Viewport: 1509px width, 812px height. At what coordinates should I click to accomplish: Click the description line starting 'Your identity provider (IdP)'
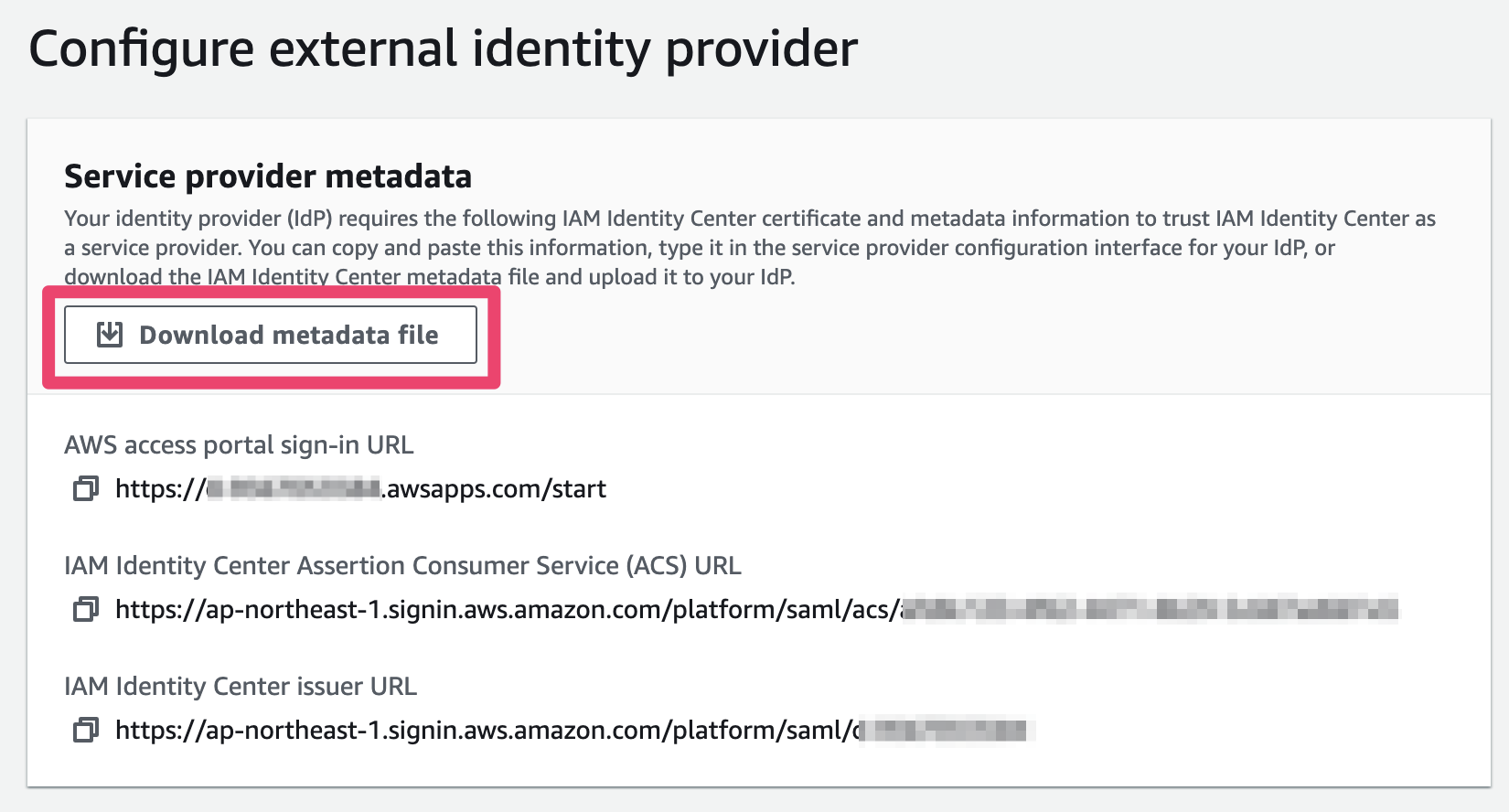[x=750, y=219]
